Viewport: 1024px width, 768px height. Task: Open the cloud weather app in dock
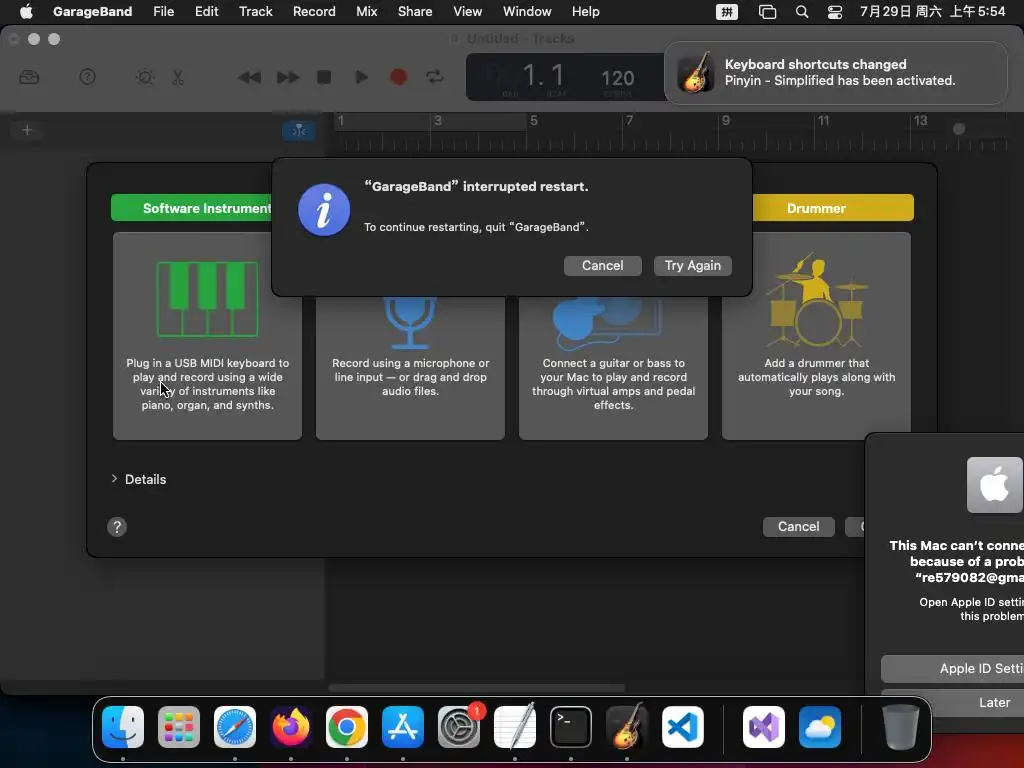tap(820, 727)
